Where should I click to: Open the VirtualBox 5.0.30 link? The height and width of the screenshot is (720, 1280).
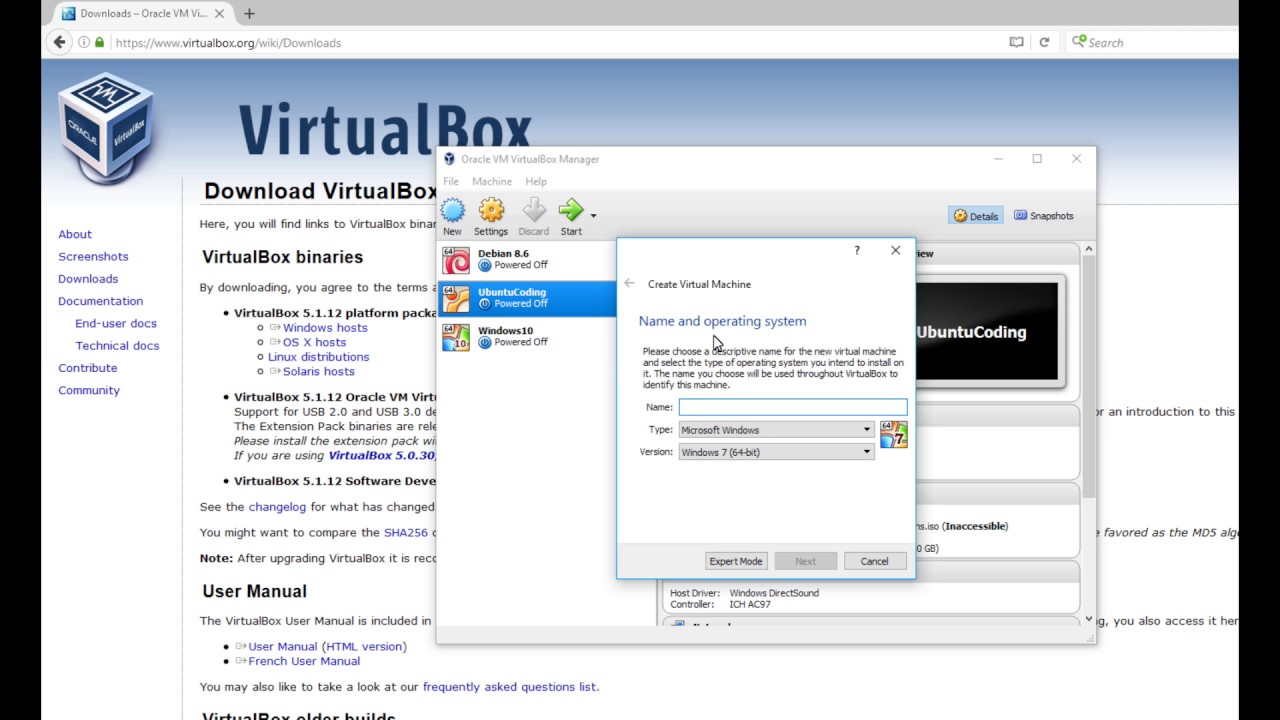[382, 456]
